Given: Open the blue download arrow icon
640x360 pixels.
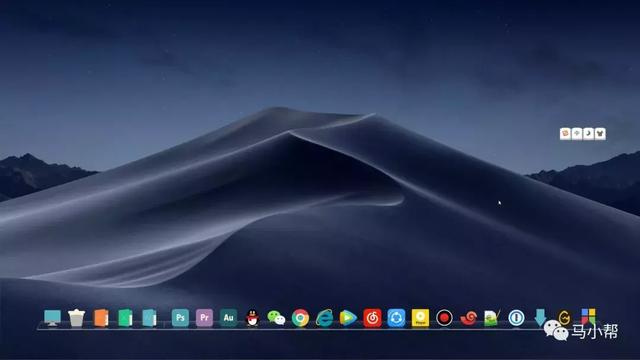Looking at the screenshot, I should (x=540, y=317).
